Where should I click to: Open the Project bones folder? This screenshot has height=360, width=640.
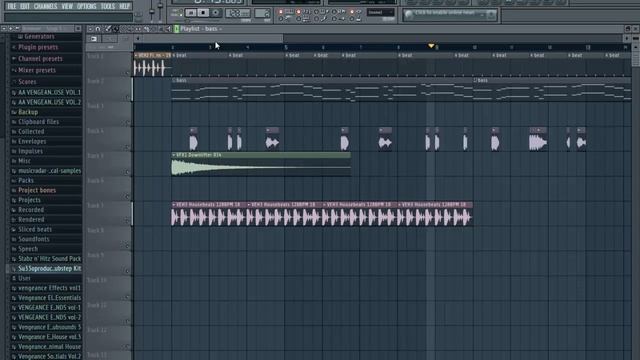[37, 190]
